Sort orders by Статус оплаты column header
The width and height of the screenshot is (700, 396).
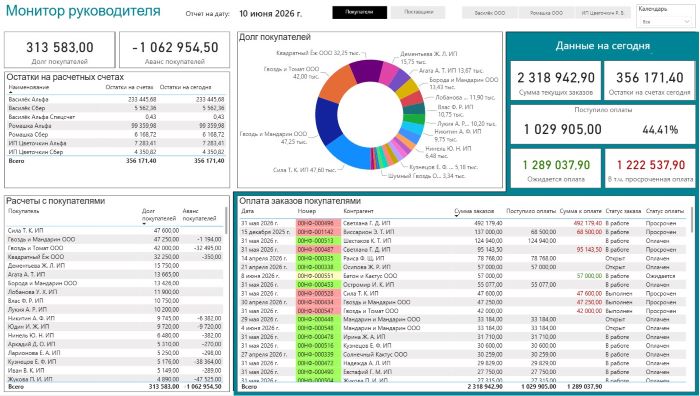pos(664,211)
